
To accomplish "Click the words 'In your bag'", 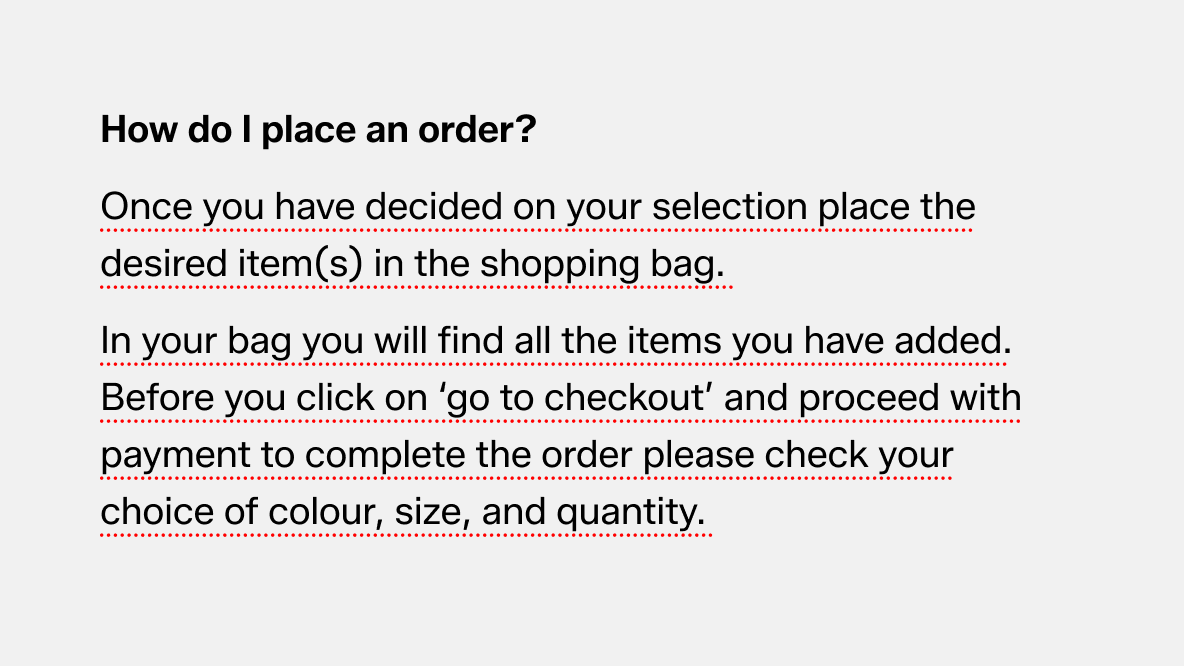I will [x=196, y=342].
